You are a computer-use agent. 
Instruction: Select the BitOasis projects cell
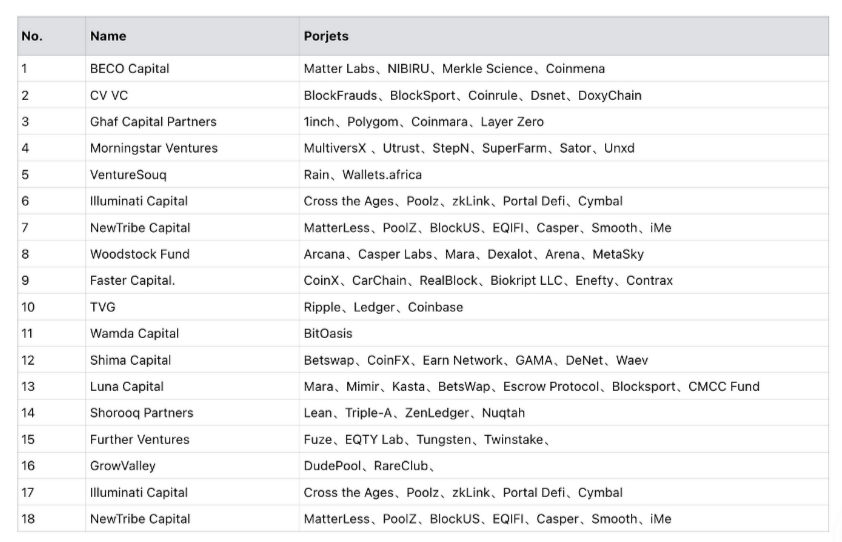pos(328,333)
